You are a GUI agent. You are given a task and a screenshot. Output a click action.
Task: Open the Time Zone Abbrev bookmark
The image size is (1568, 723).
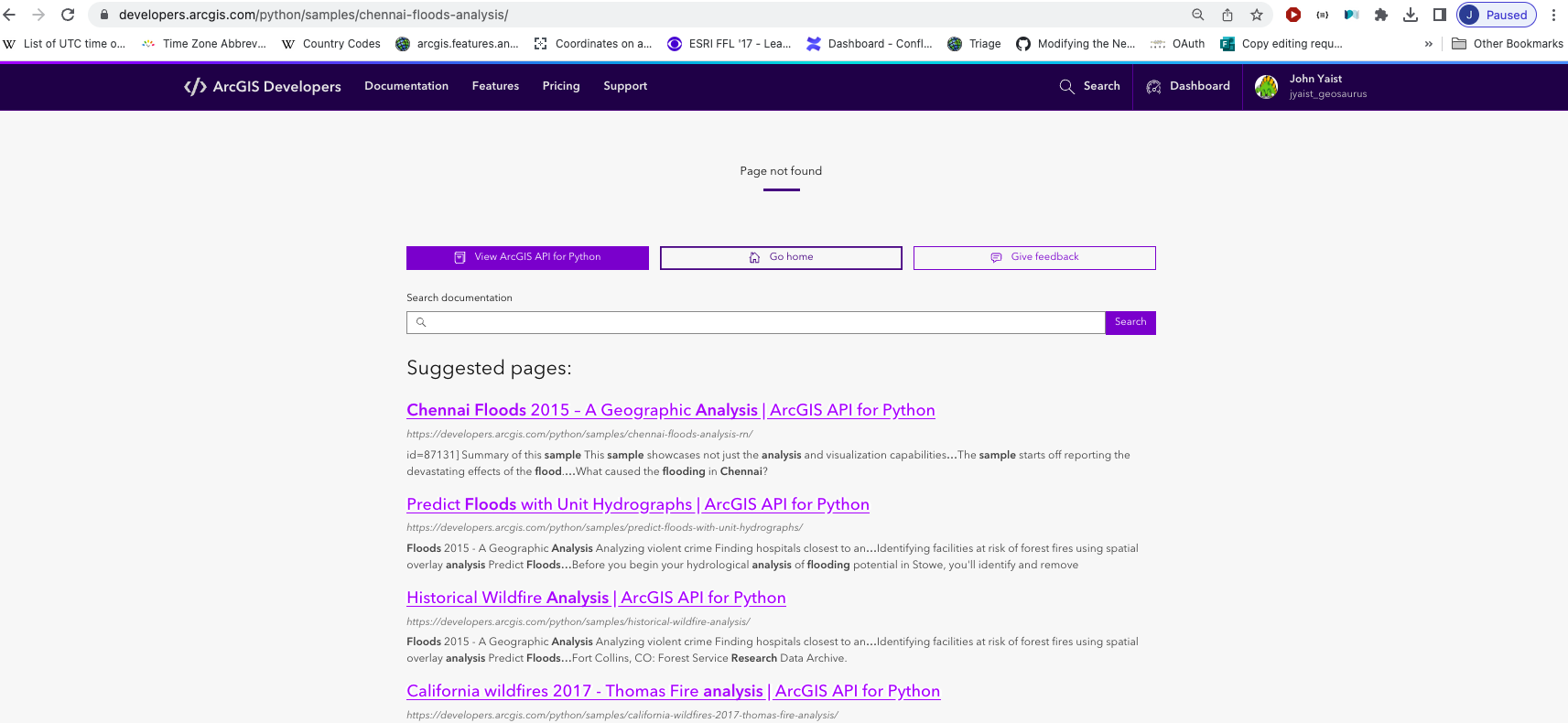203,44
